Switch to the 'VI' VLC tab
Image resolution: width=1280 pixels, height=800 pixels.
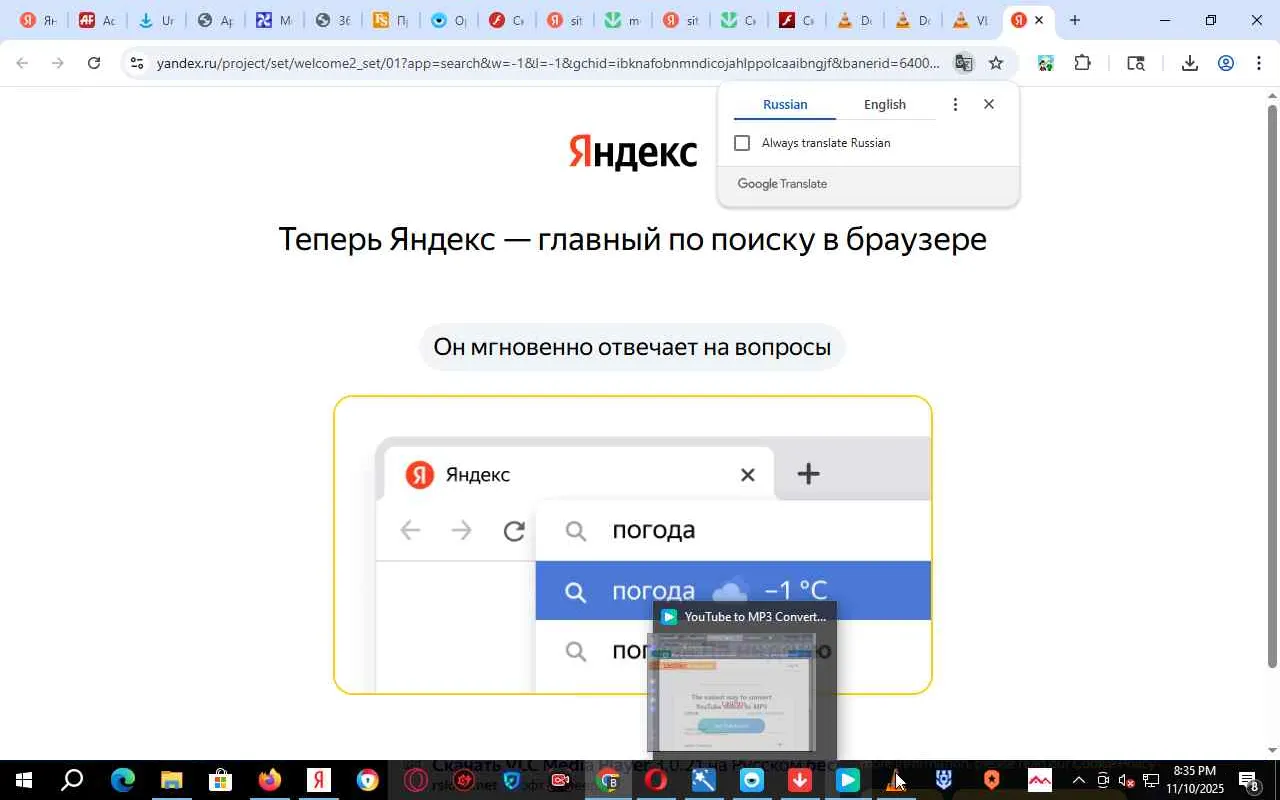(970, 20)
